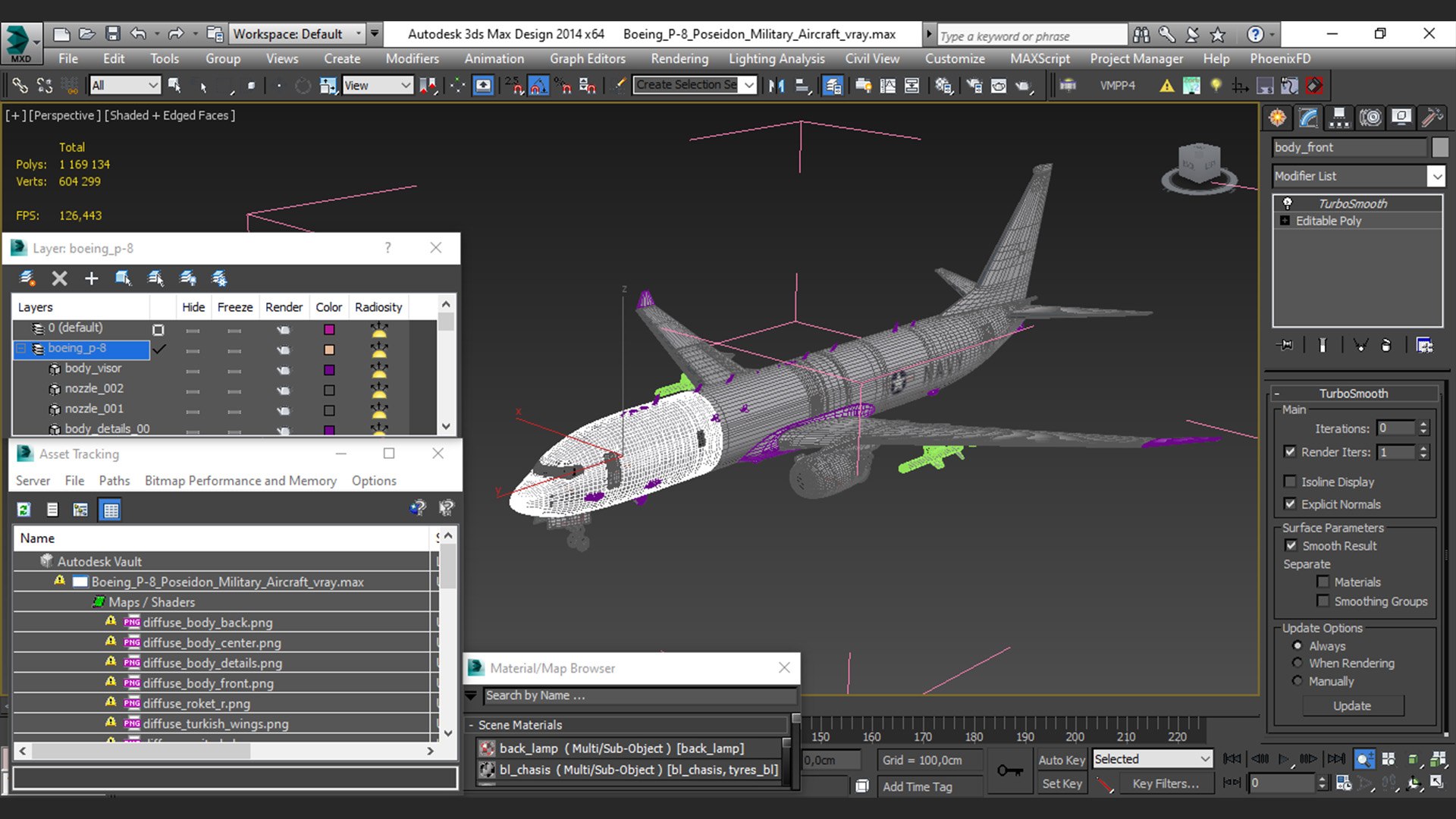Click the Open File folder icon
This screenshot has width=1456, height=819.
pyautogui.click(x=86, y=33)
